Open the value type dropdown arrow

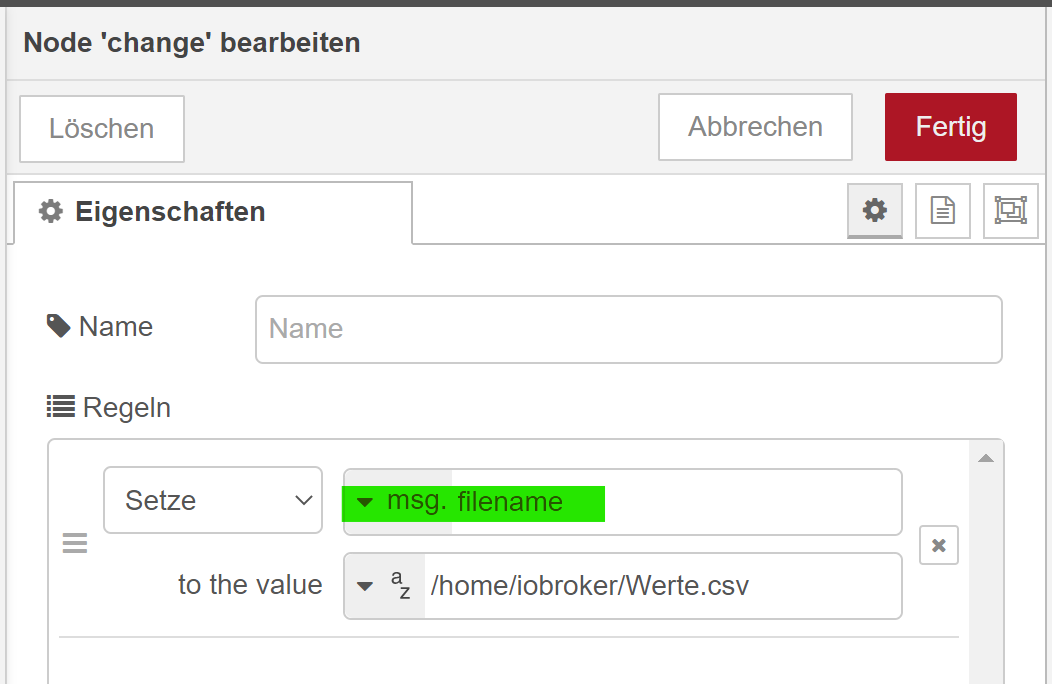click(x=365, y=586)
